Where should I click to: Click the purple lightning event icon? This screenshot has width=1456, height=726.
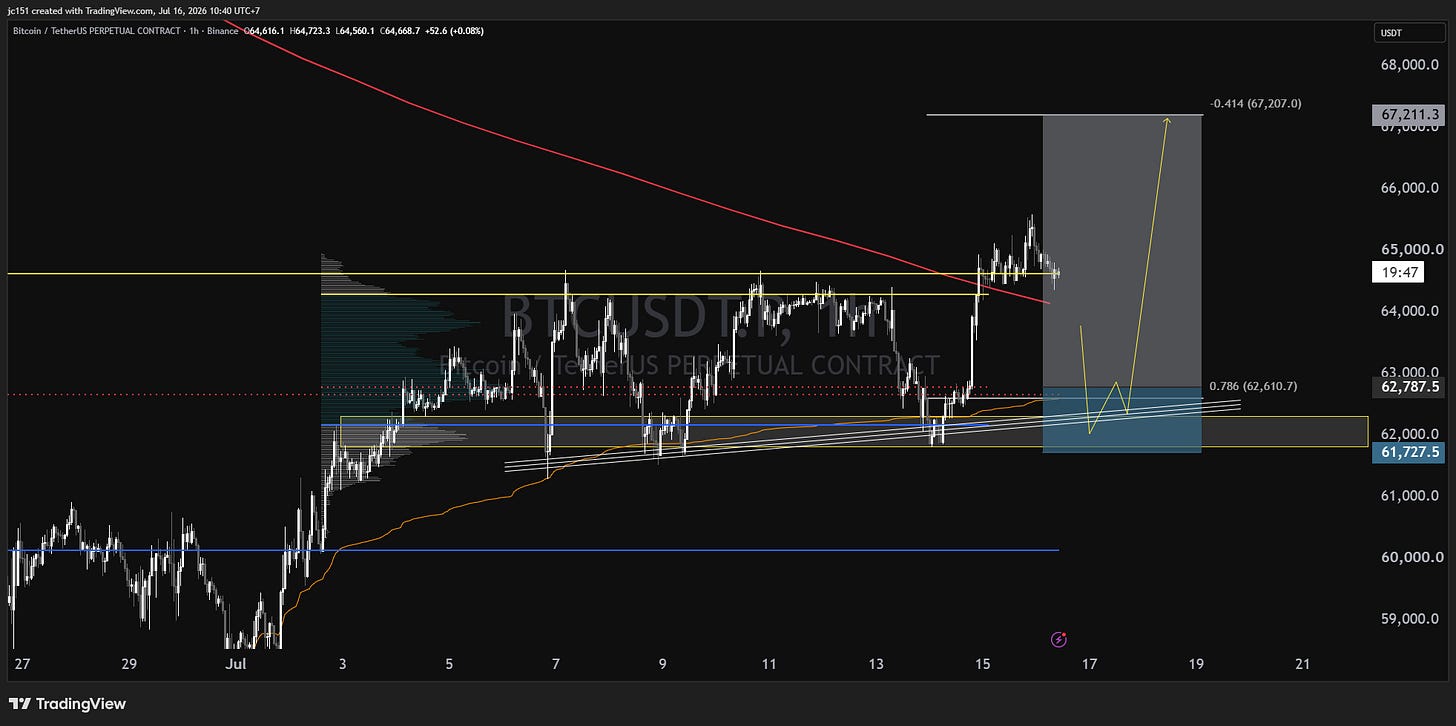[1059, 639]
